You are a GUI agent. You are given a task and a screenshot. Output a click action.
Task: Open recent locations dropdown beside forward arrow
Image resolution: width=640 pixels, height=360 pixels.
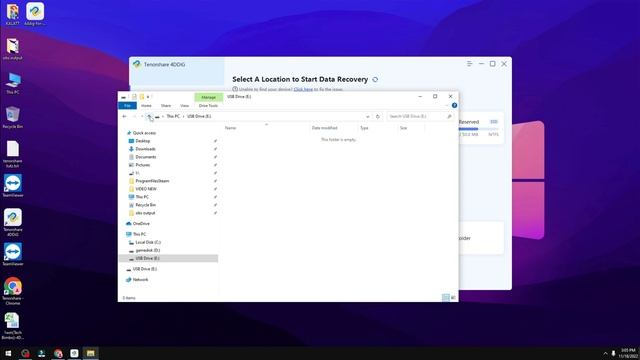point(142,116)
